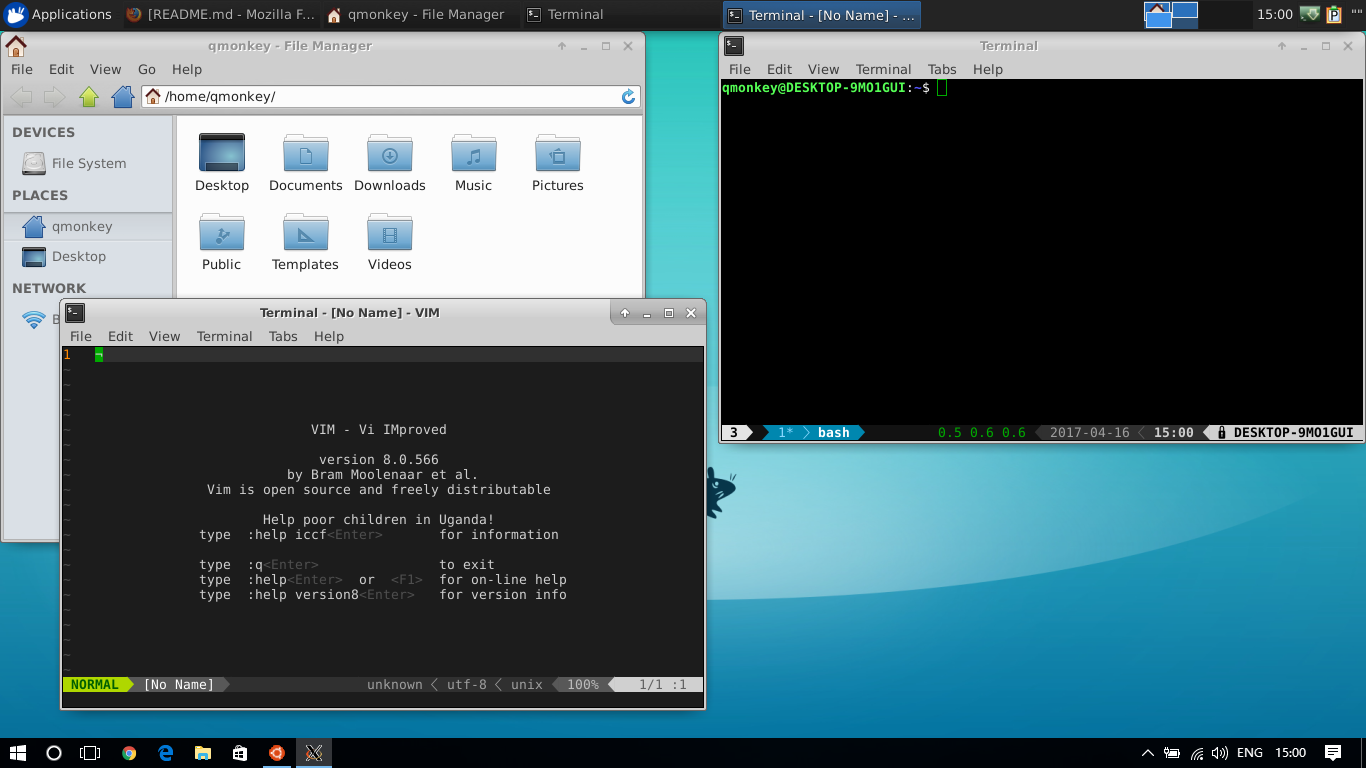The image size is (1366, 768).
Task: Launch Chrome from Windows taskbar
Action: [129, 753]
